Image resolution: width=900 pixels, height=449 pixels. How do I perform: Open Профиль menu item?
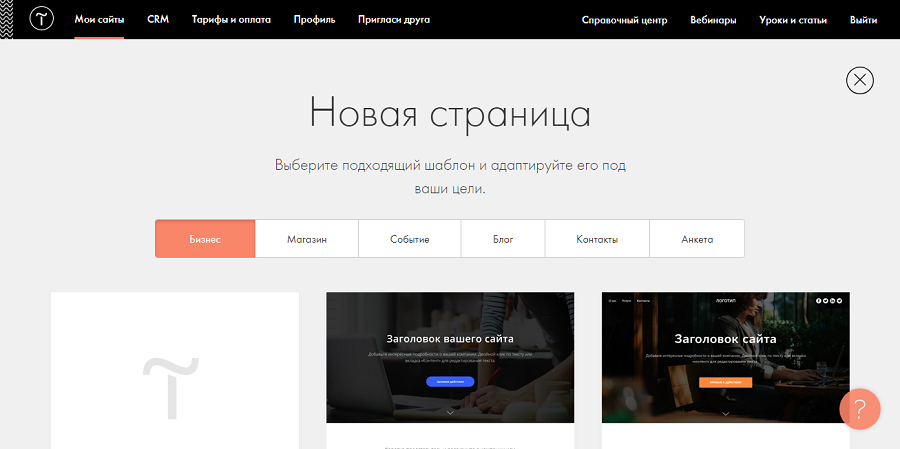(315, 20)
